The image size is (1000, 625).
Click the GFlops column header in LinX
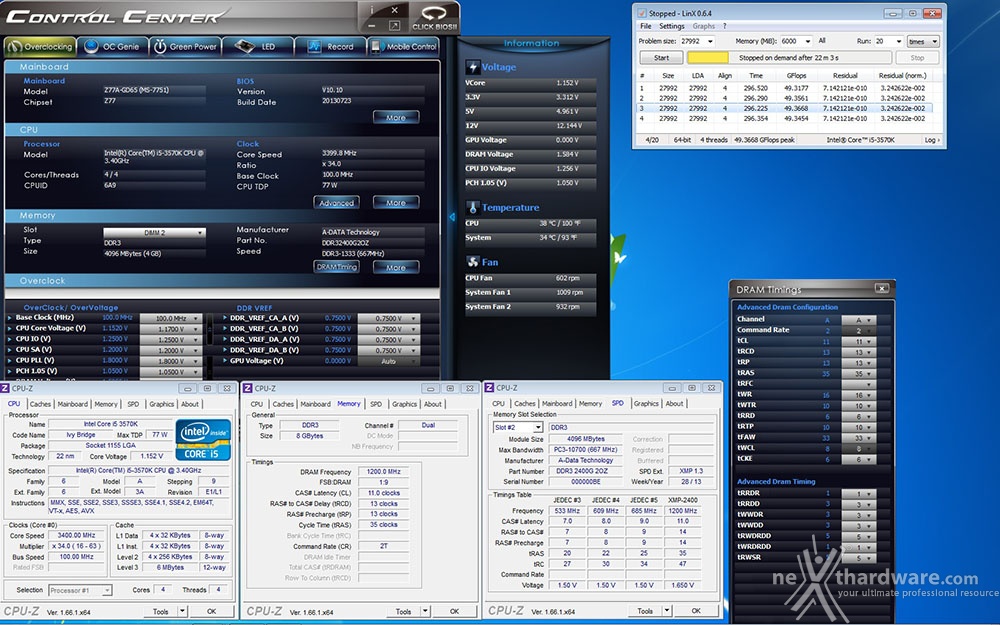point(796,75)
